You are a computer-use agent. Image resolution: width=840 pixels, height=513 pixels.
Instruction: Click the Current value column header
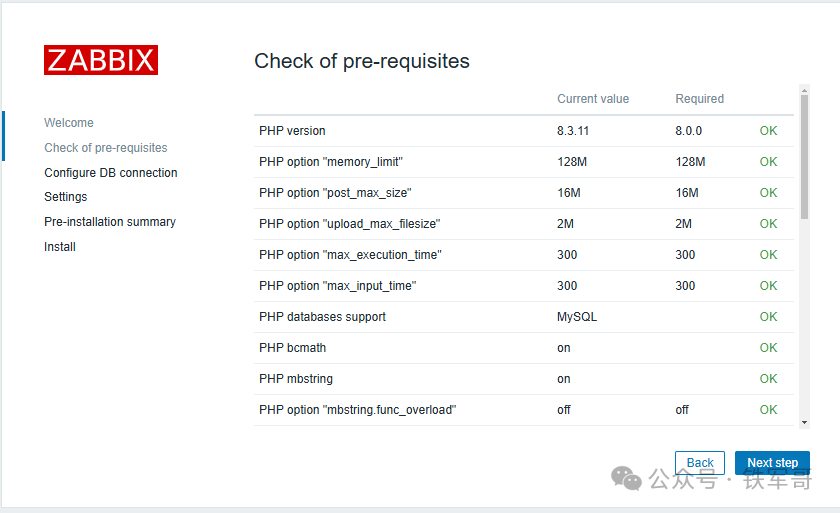593,99
